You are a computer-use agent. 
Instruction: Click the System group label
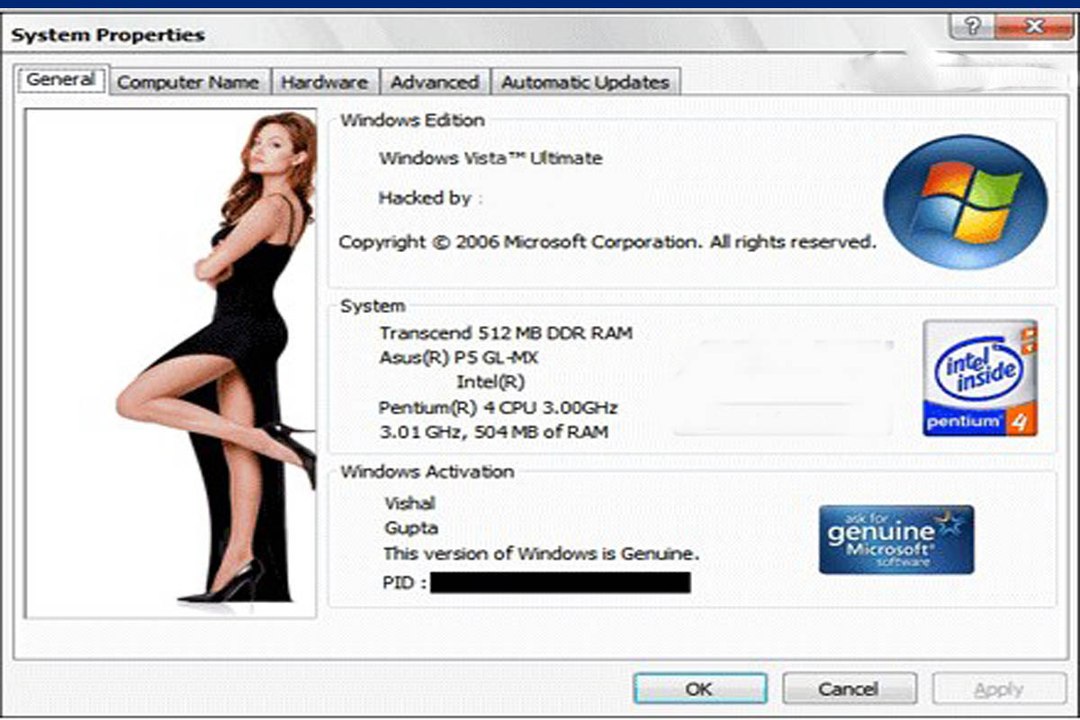coord(373,306)
